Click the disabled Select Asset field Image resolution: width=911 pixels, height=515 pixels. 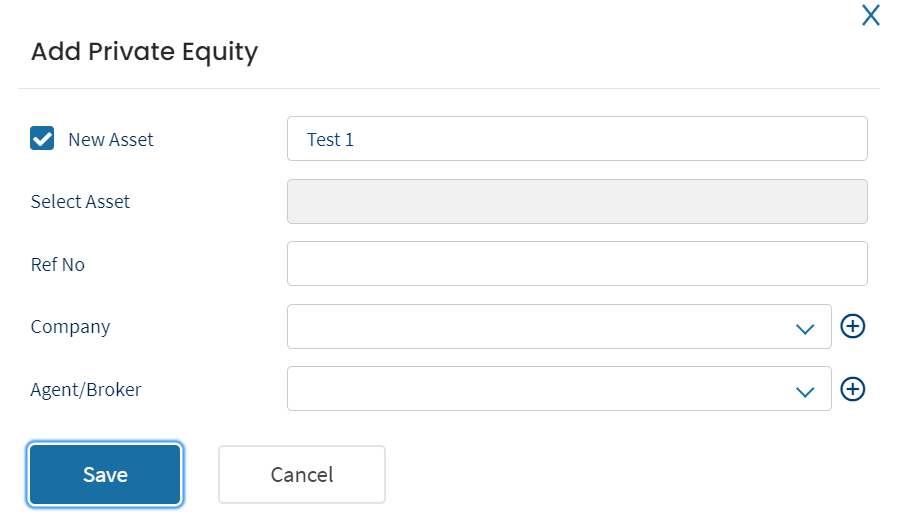(577, 202)
